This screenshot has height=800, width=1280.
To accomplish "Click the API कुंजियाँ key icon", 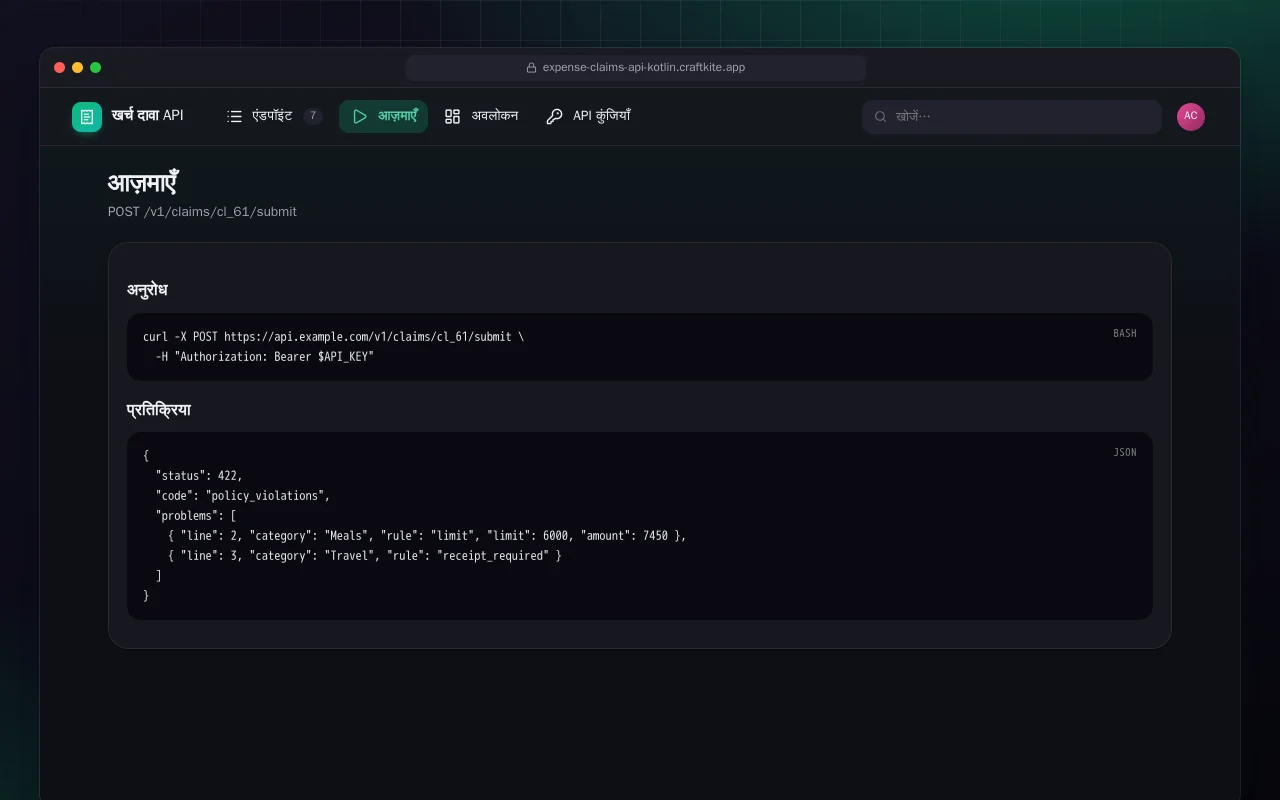I will pyautogui.click(x=554, y=116).
